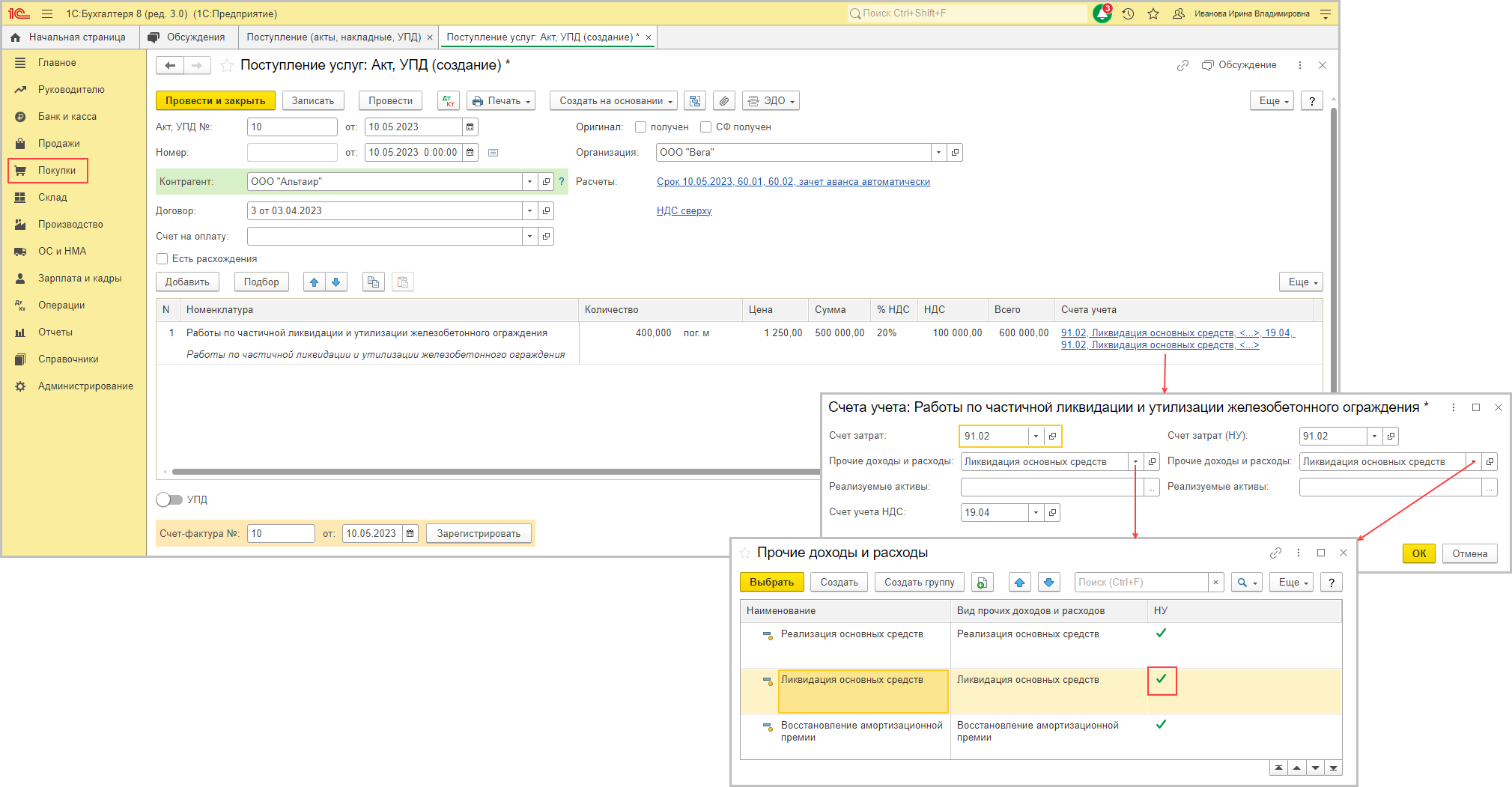
Task: Open ЭДО dropdown menu
Action: coord(771,101)
